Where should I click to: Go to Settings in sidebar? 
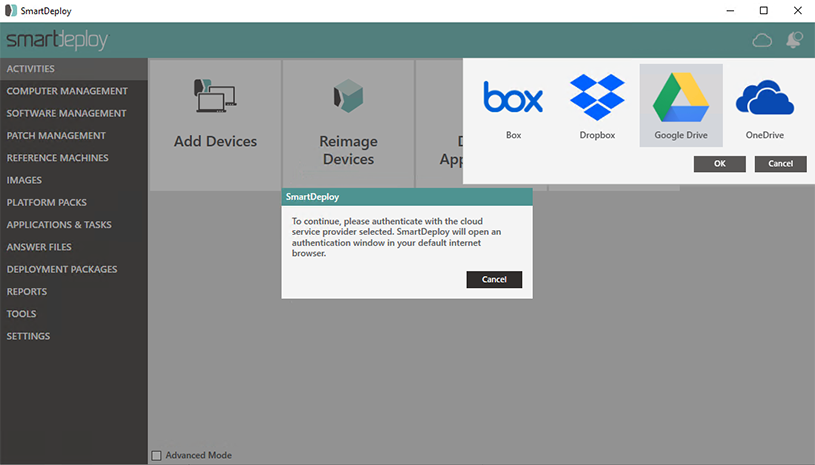click(x=74, y=337)
